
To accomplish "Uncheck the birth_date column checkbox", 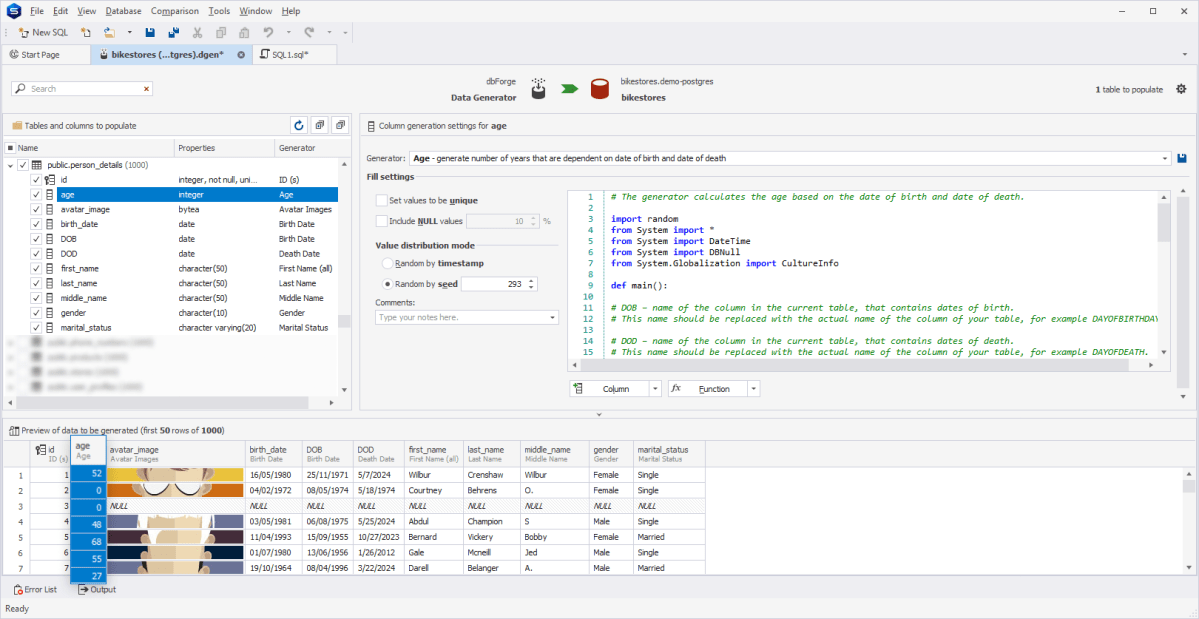I will point(36,224).
